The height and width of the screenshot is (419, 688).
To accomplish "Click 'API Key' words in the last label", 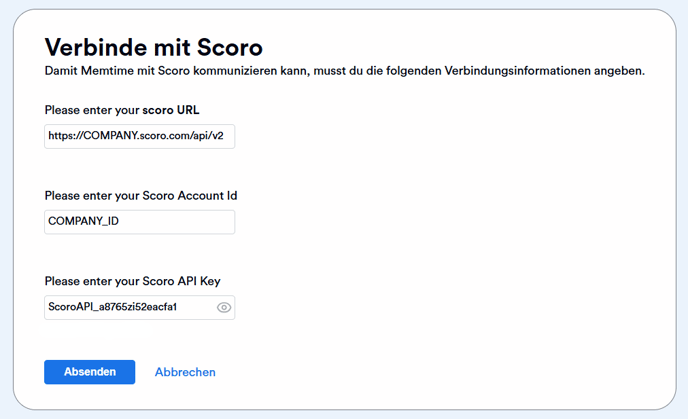I will click(x=199, y=281).
